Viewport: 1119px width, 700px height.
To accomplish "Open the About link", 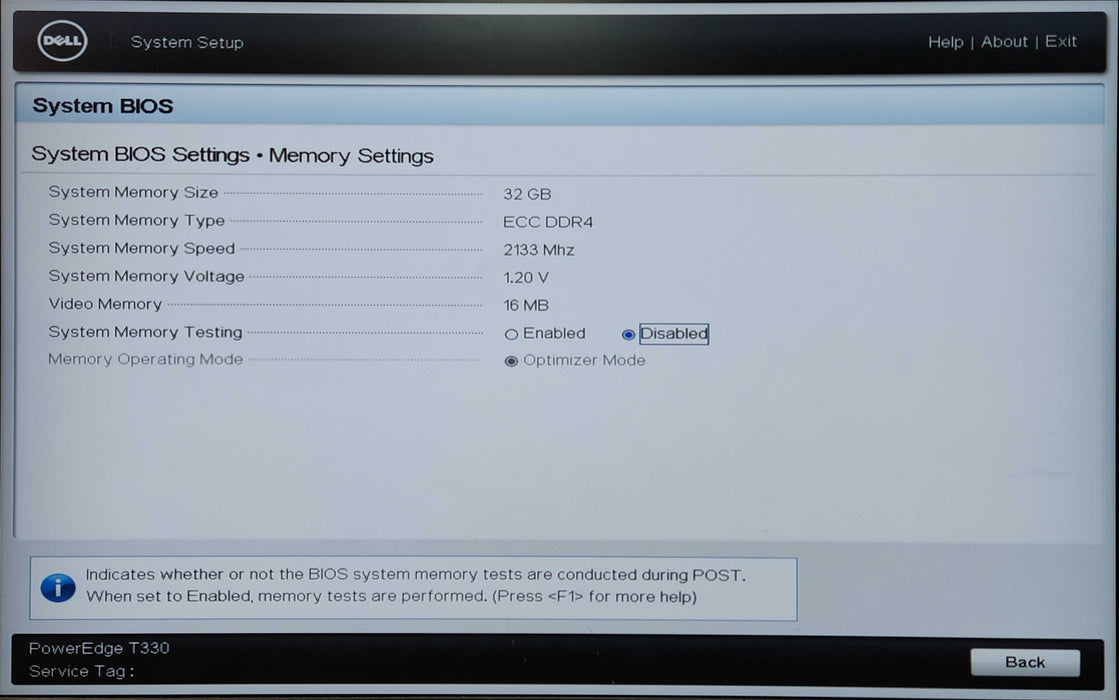I will [1004, 42].
